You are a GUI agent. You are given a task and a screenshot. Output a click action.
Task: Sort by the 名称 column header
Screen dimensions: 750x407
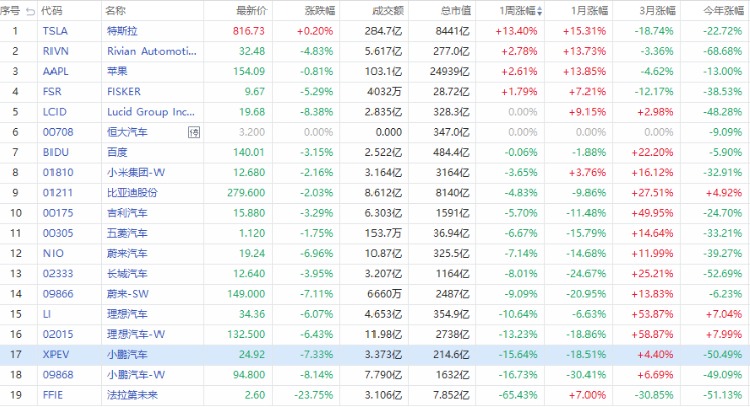[115, 11]
